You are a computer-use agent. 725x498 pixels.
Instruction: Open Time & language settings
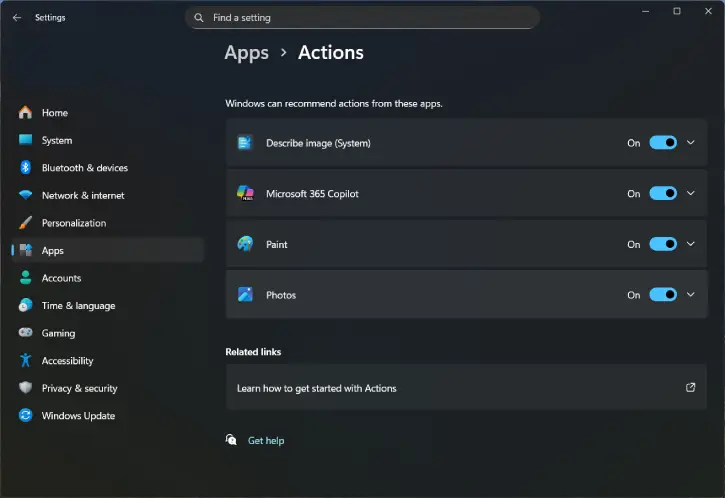108,305
